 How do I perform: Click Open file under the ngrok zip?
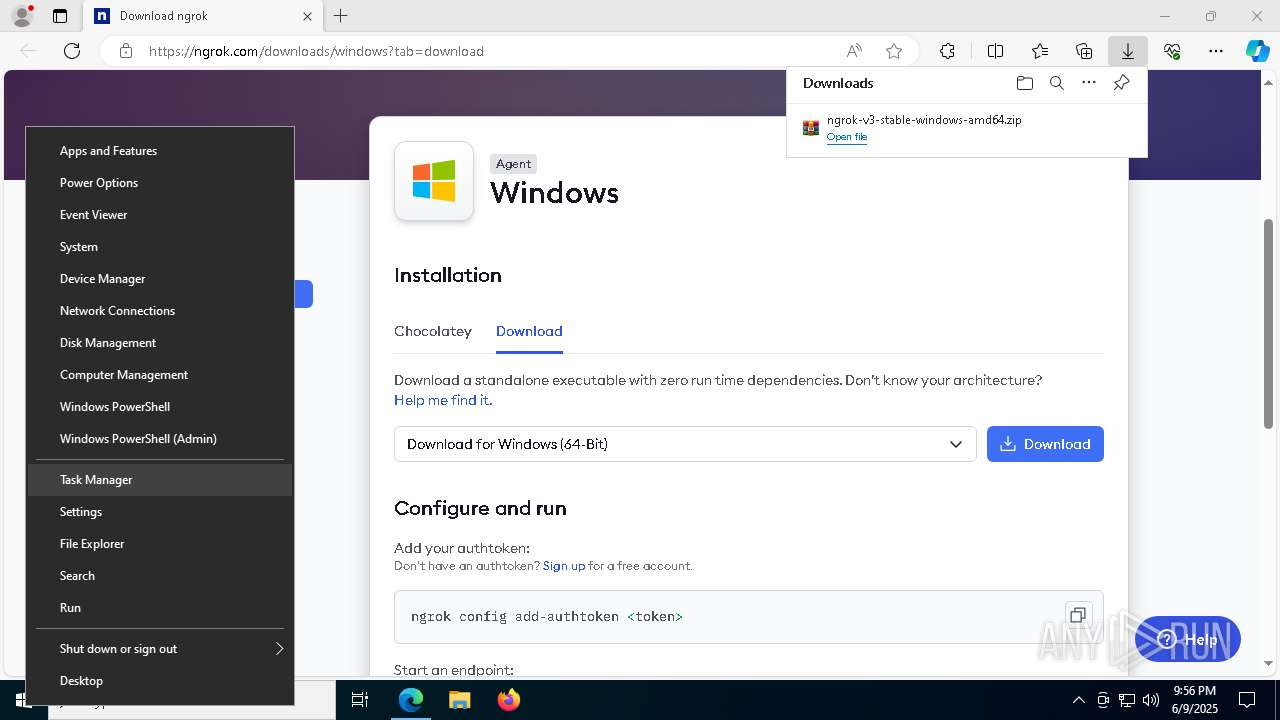tap(847, 137)
